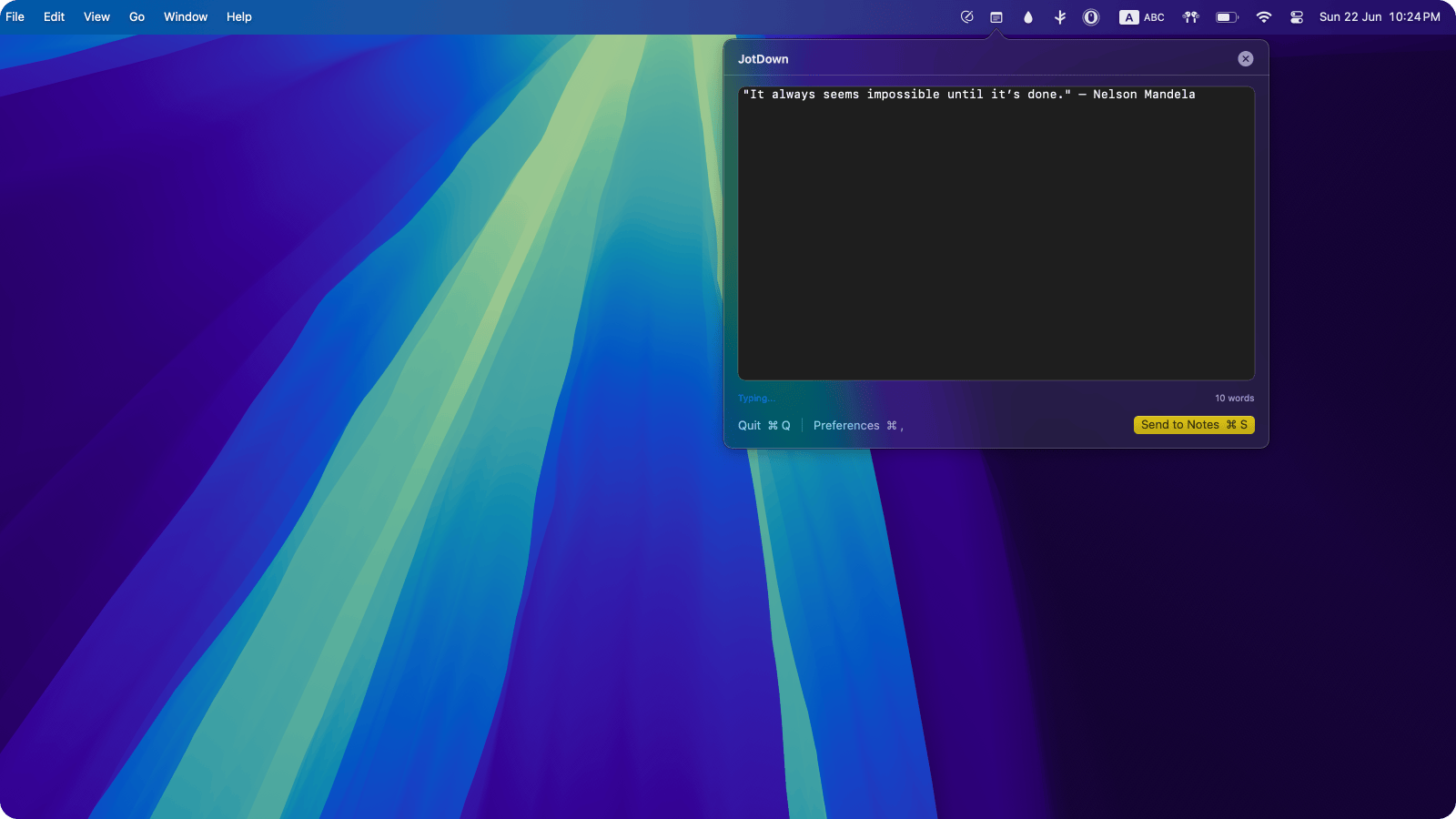Viewport: 1456px width, 819px height.
Task: Click the circular pencil menu bar icon
Action: [967, 17]
